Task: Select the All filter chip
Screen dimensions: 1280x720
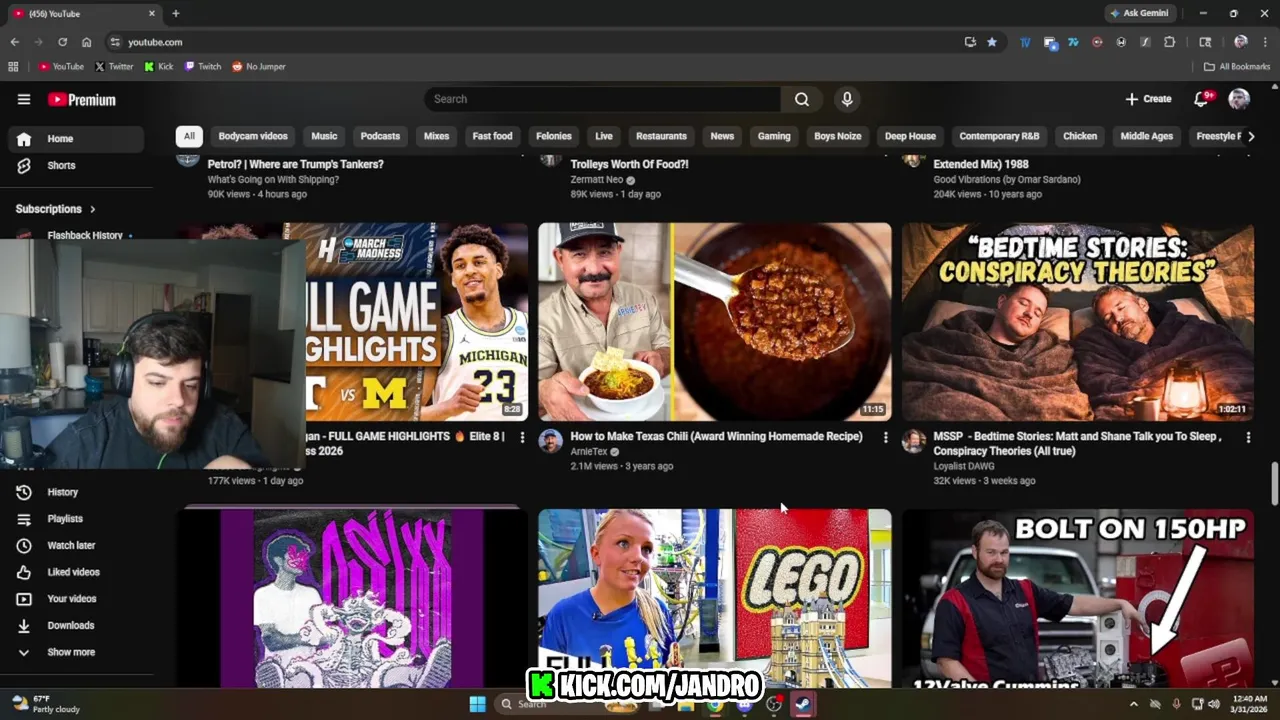Action: click(x=189, y=136)
